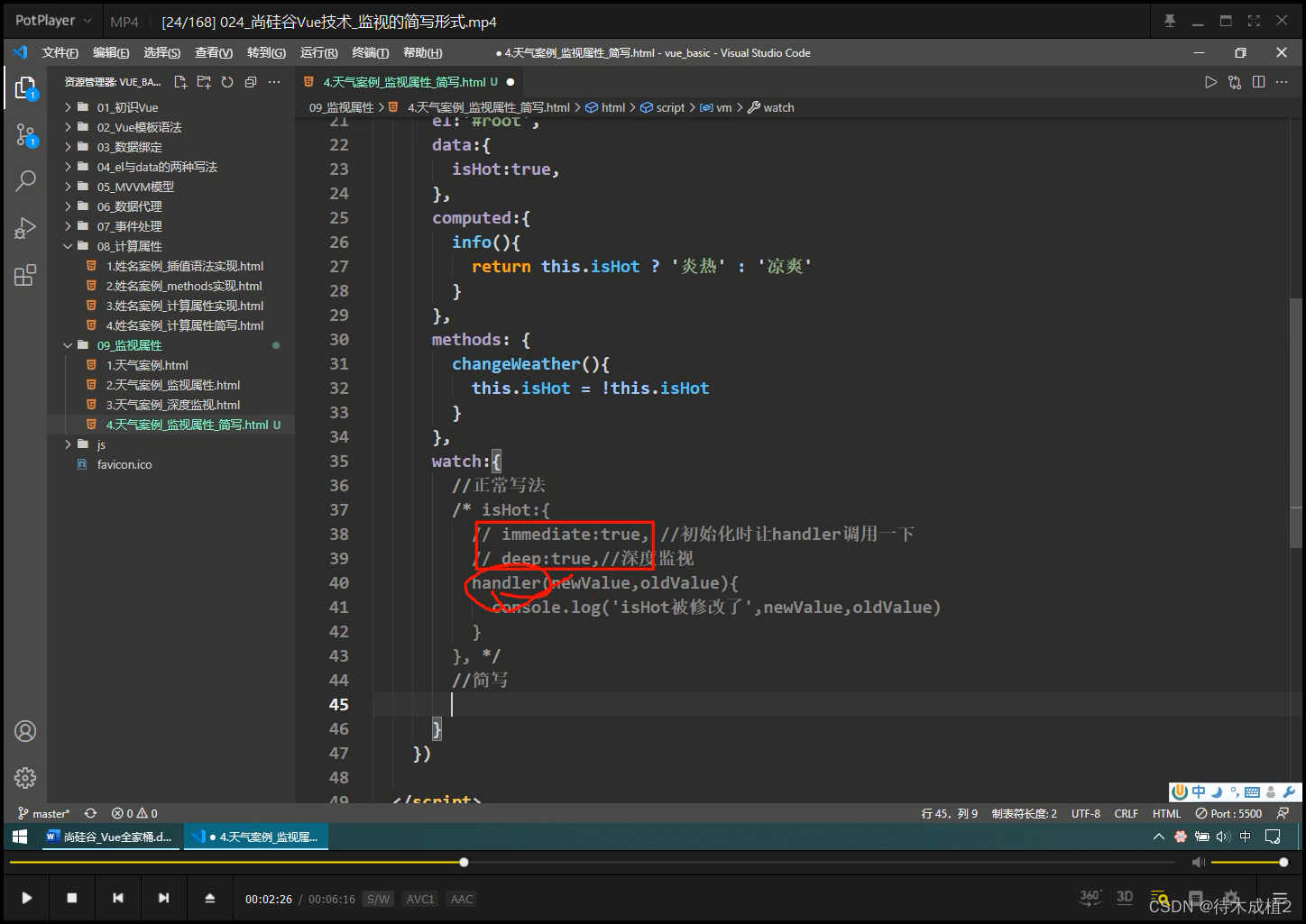Click the master branch indicator
The image size is (1306, 924).
43,813
